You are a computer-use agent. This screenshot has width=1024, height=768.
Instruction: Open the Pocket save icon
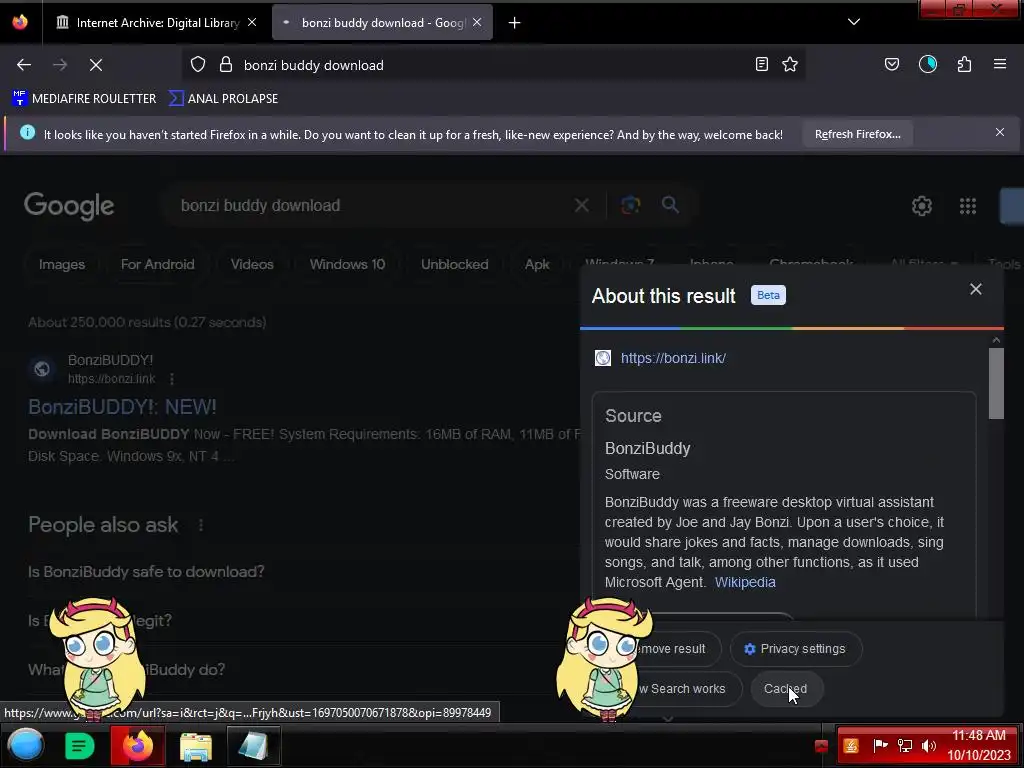(892, 64)
